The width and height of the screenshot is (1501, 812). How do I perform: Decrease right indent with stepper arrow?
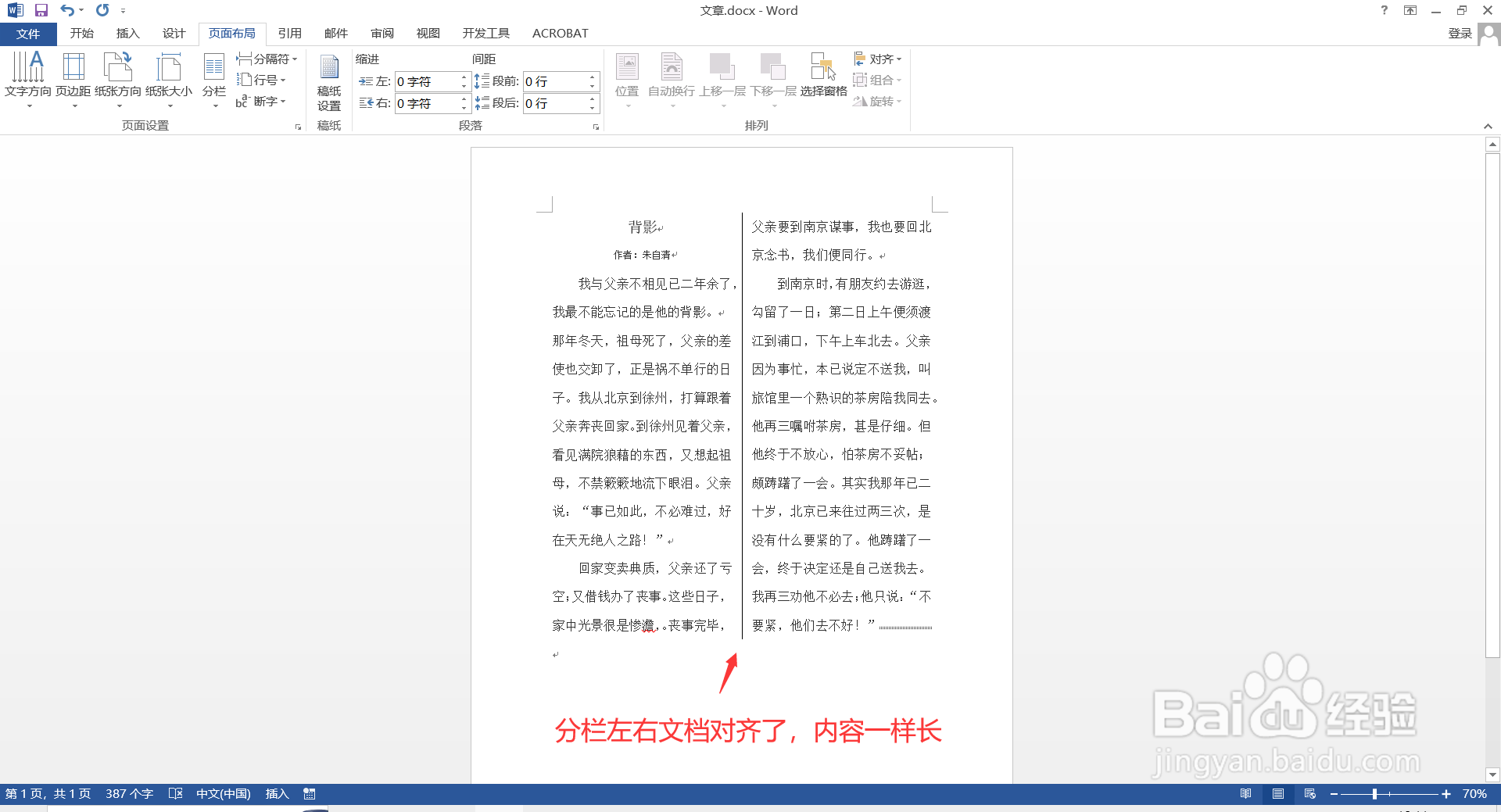[x=464, y=108]
